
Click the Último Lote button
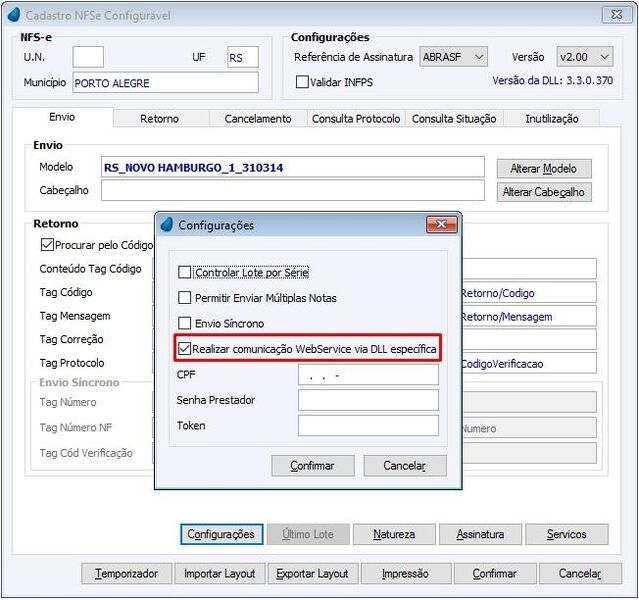click(308, 534)
